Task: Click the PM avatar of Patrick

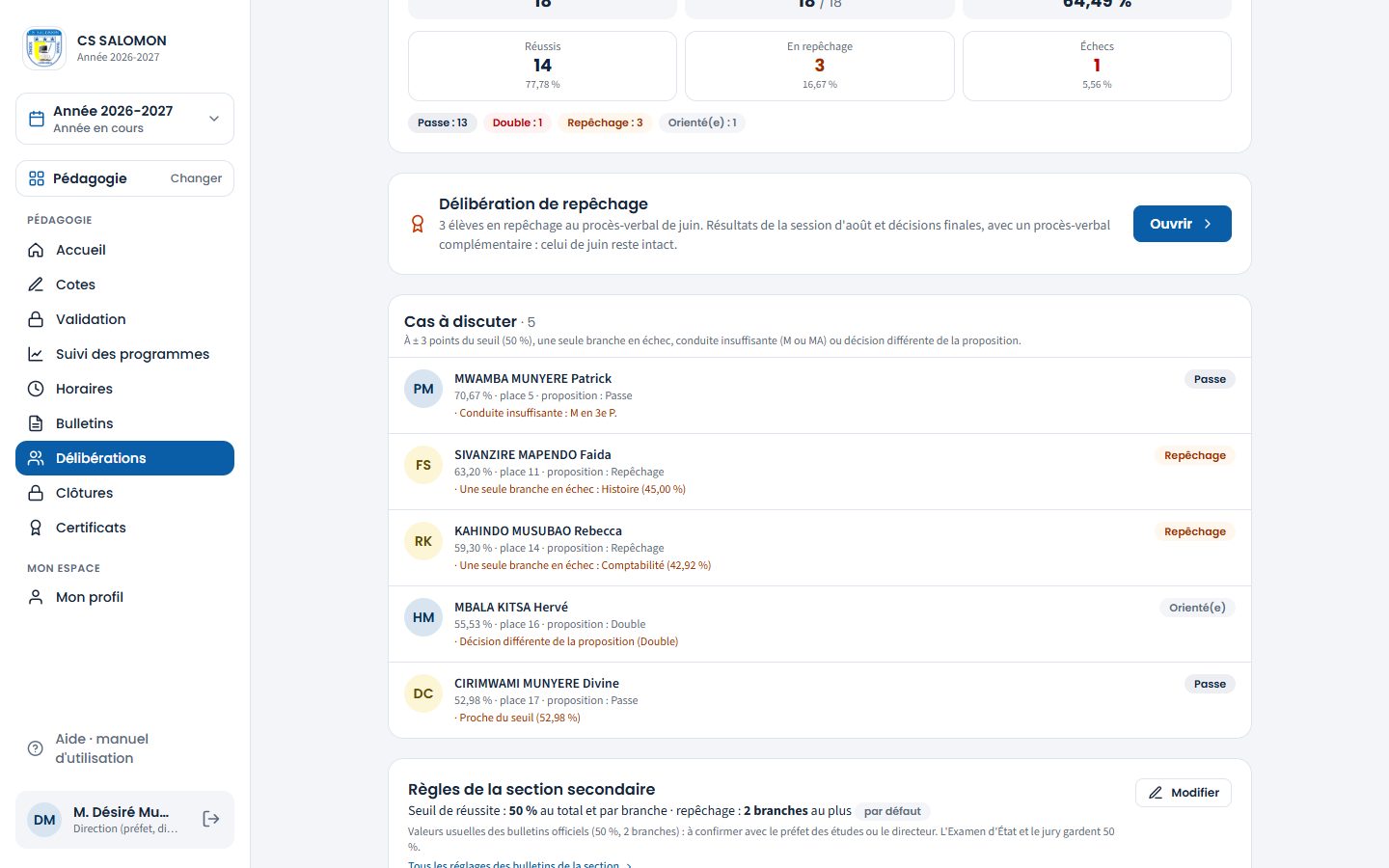Action: point(423,389)
